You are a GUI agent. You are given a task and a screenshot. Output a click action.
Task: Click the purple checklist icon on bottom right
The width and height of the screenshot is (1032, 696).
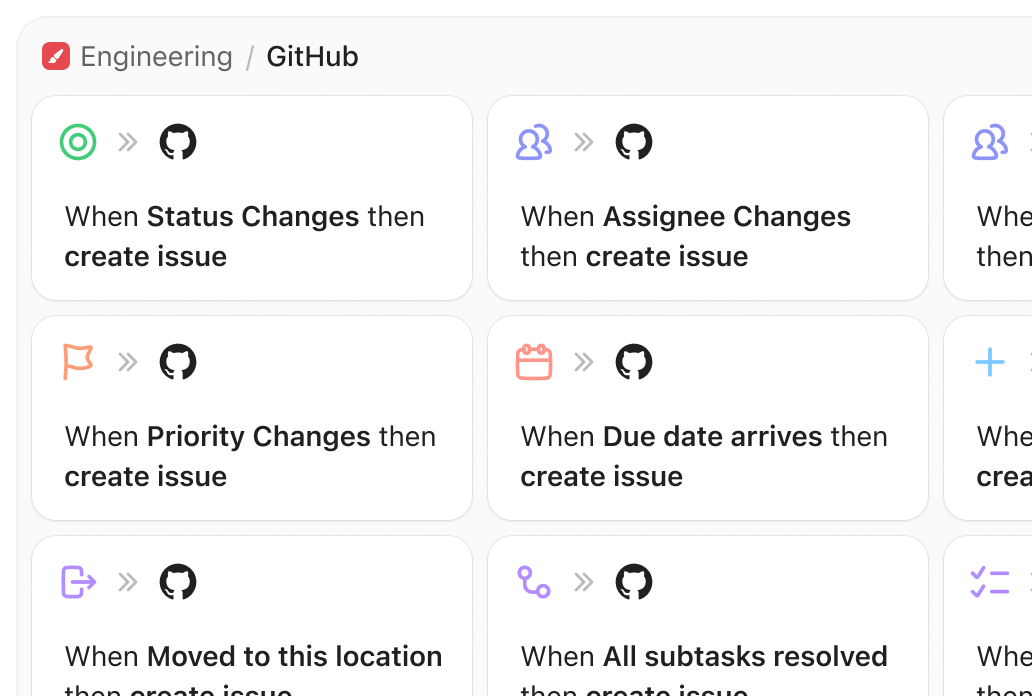pyautogui.click(x=988, y=582)
